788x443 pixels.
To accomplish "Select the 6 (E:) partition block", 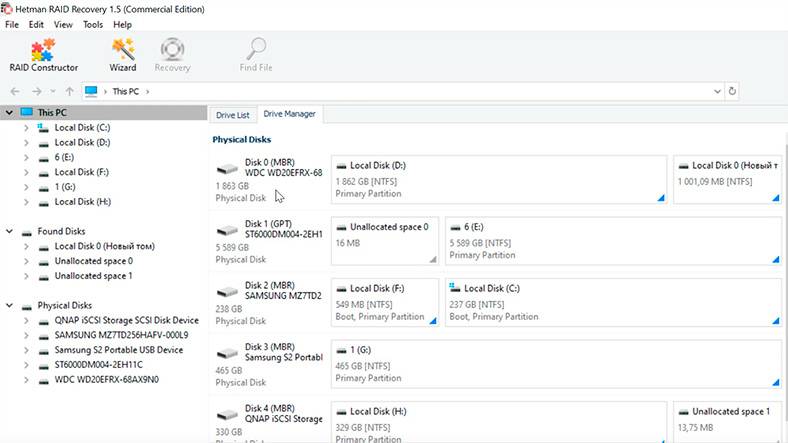I will (x=613, y=241).
